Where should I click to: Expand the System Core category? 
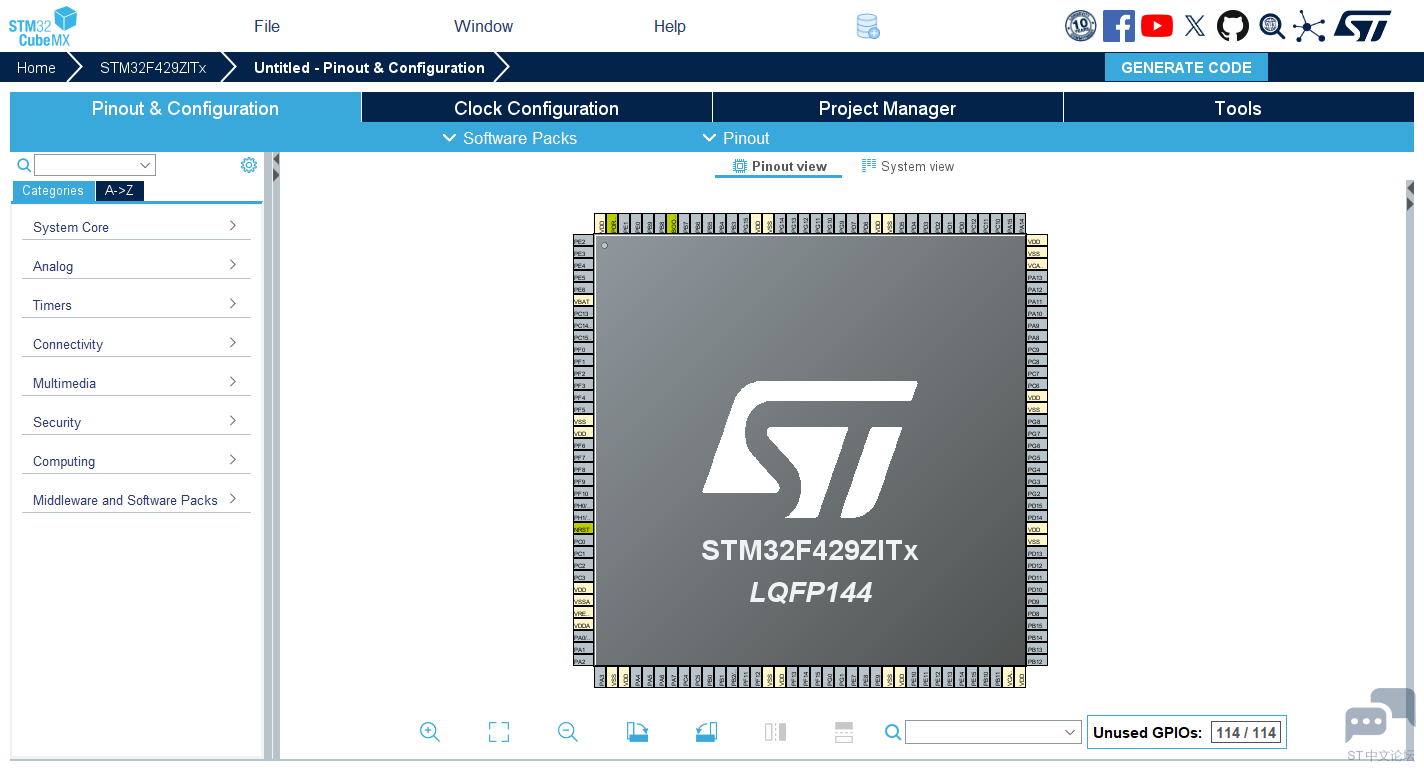(x=135, y=227)
